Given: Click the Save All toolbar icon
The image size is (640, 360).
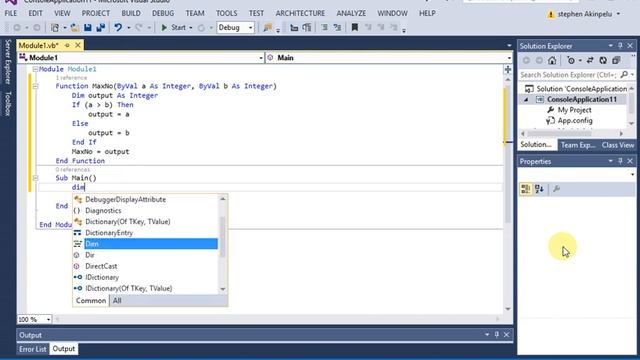Looking at the screenshot, I should pos(100,28).
